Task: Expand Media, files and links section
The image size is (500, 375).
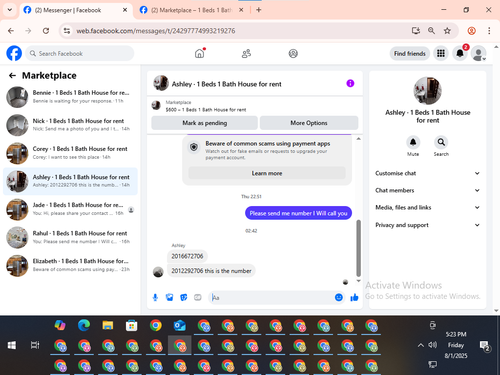Action: [428, 208]
